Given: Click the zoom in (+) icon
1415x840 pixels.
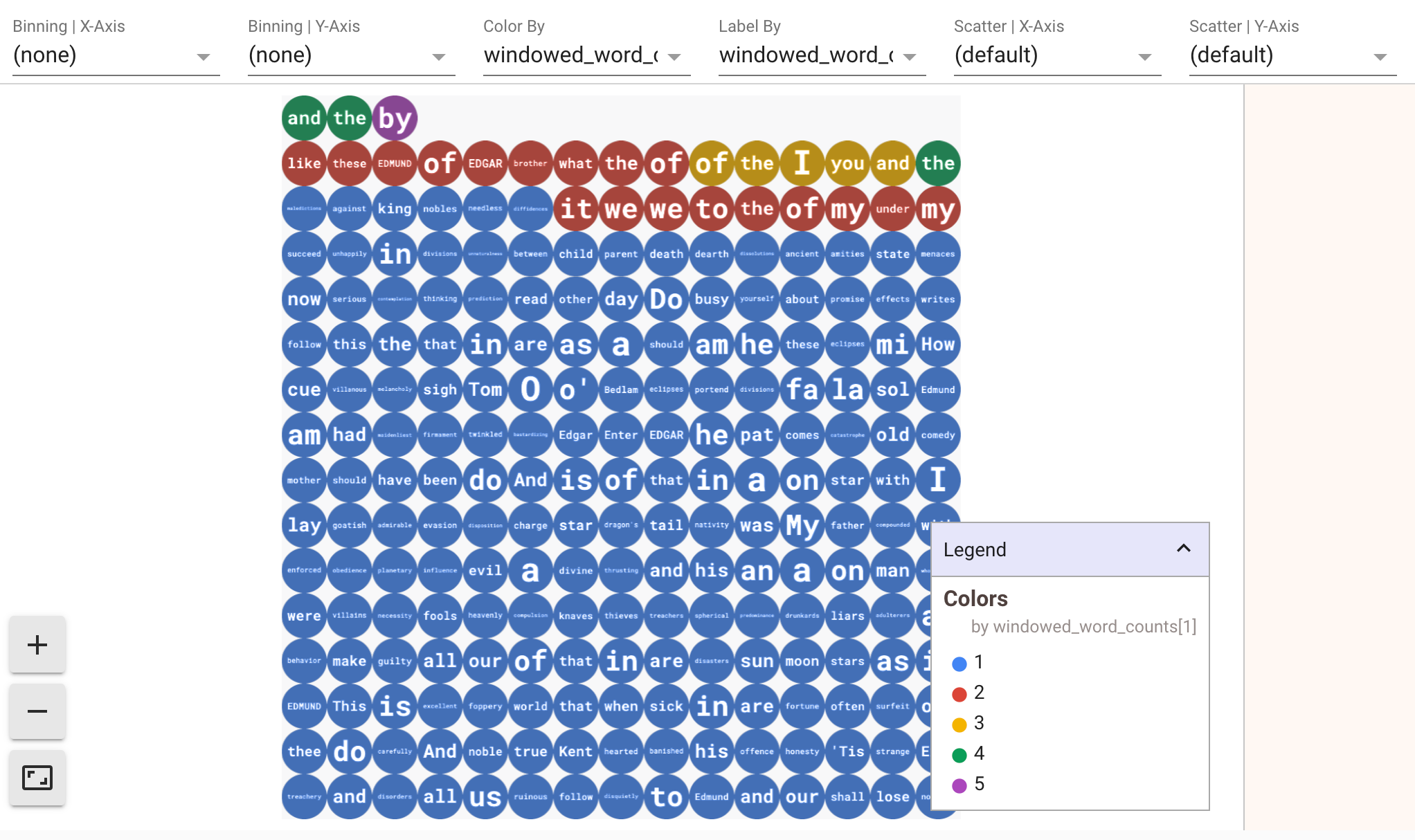Looking at the screenshot, I should pyautogui.click(x=38, y=644).
